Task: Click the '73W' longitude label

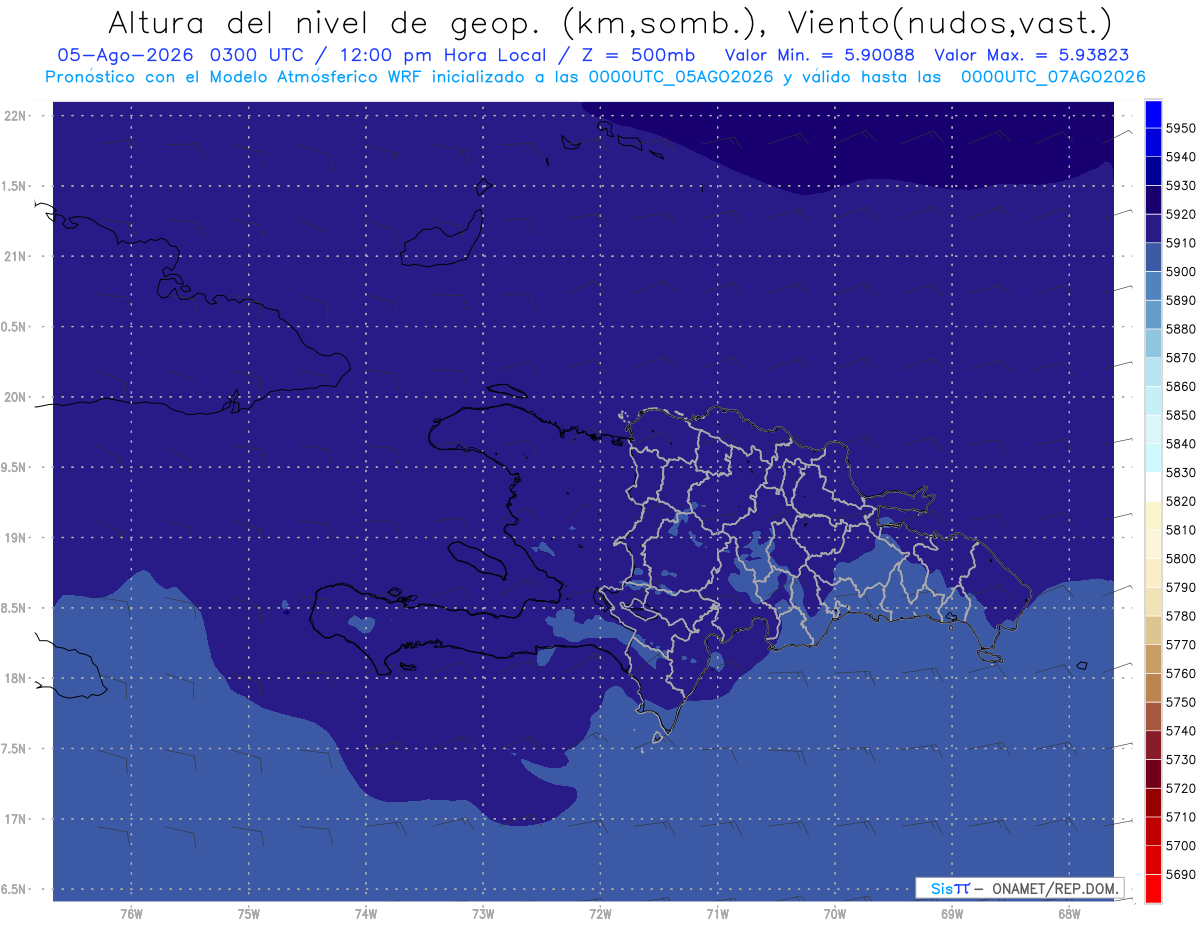Action: (483, 913)
